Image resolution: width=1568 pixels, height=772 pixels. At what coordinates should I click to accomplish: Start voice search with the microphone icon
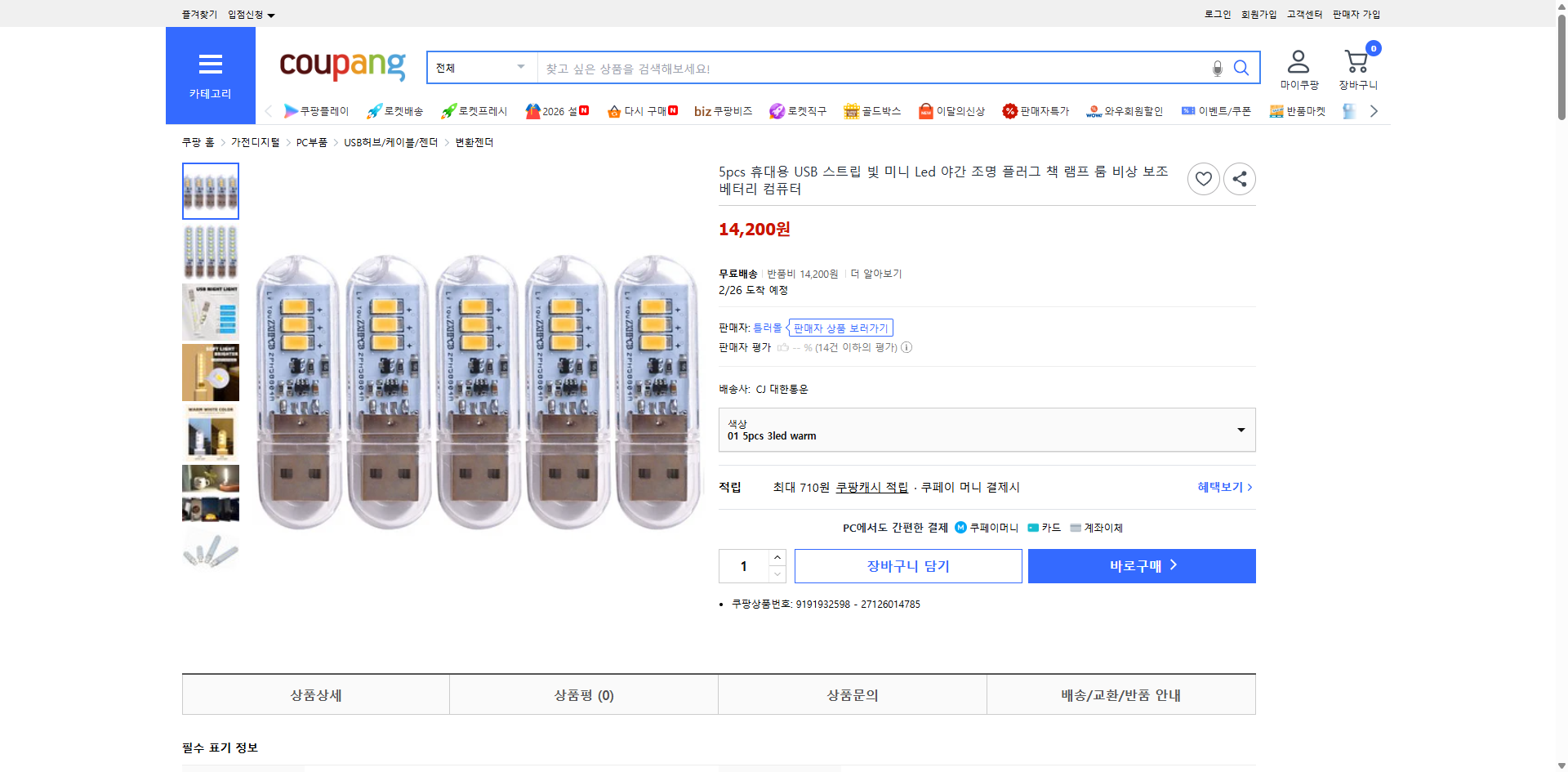[1216, 68]
